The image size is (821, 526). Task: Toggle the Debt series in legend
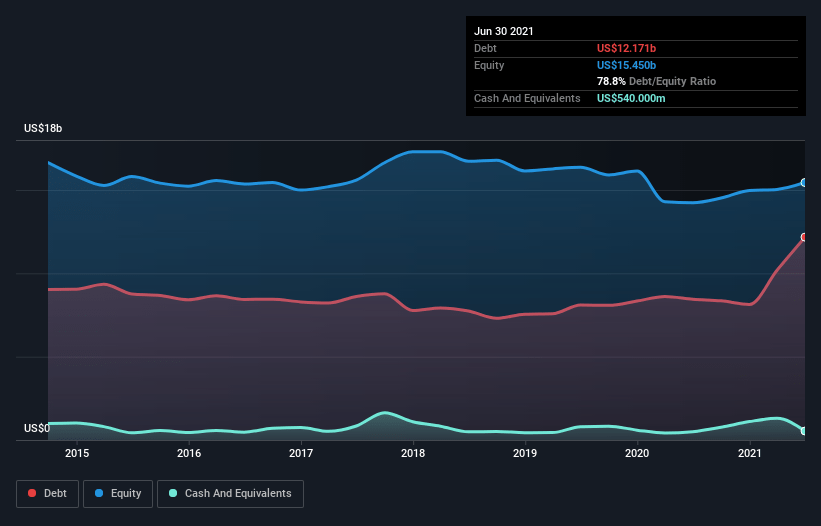coord(46,493)
